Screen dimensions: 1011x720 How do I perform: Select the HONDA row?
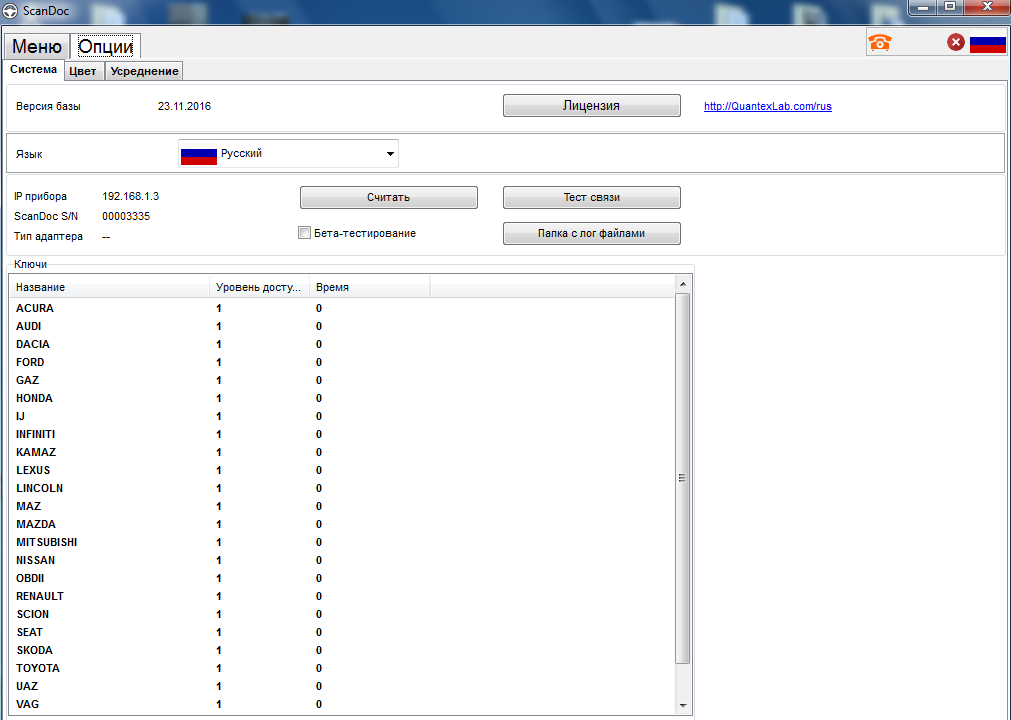click(342, 398)
